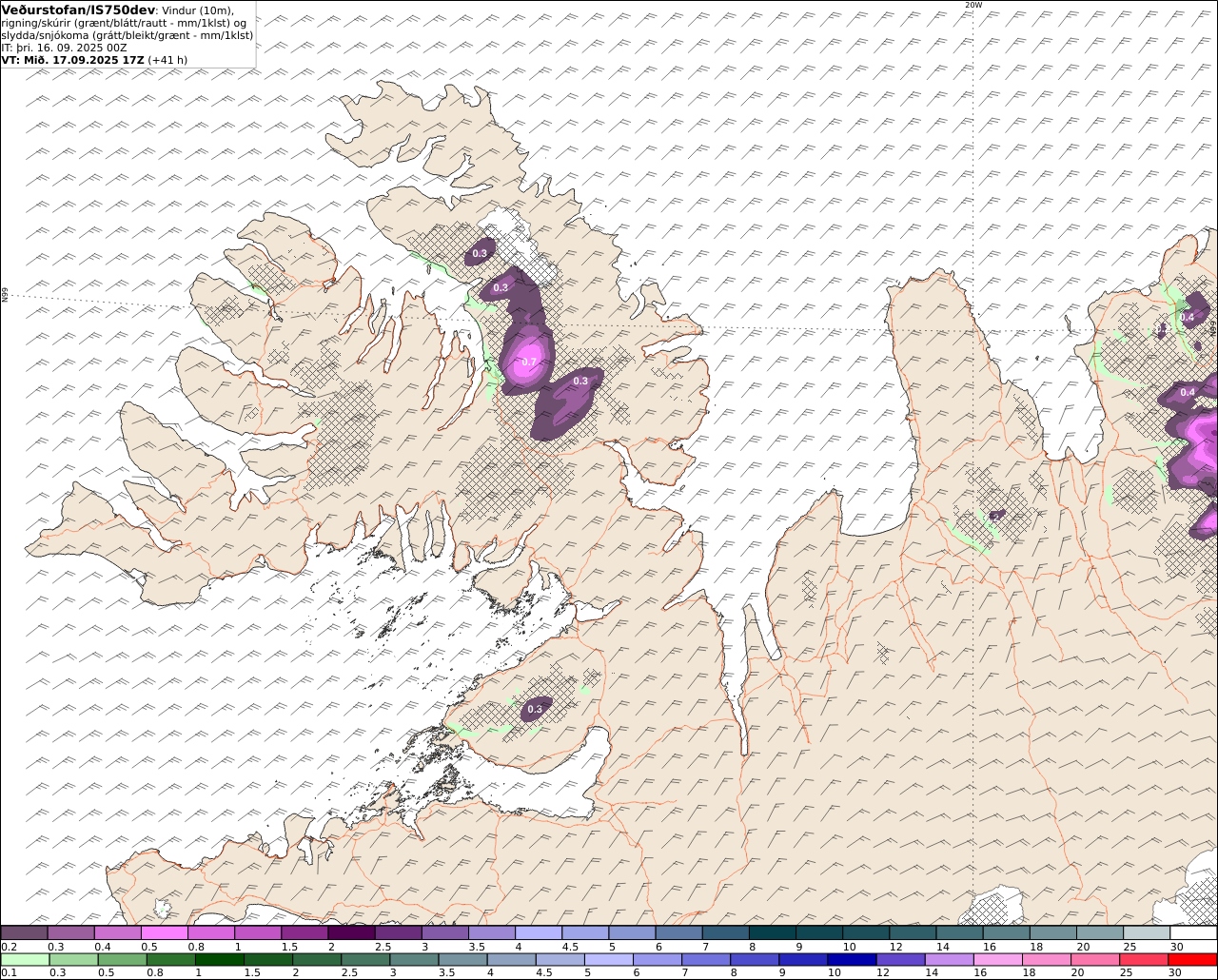Click bottom-row deep blue swatch between 10 and 12

pyautogui.click(x=852, y=959)
